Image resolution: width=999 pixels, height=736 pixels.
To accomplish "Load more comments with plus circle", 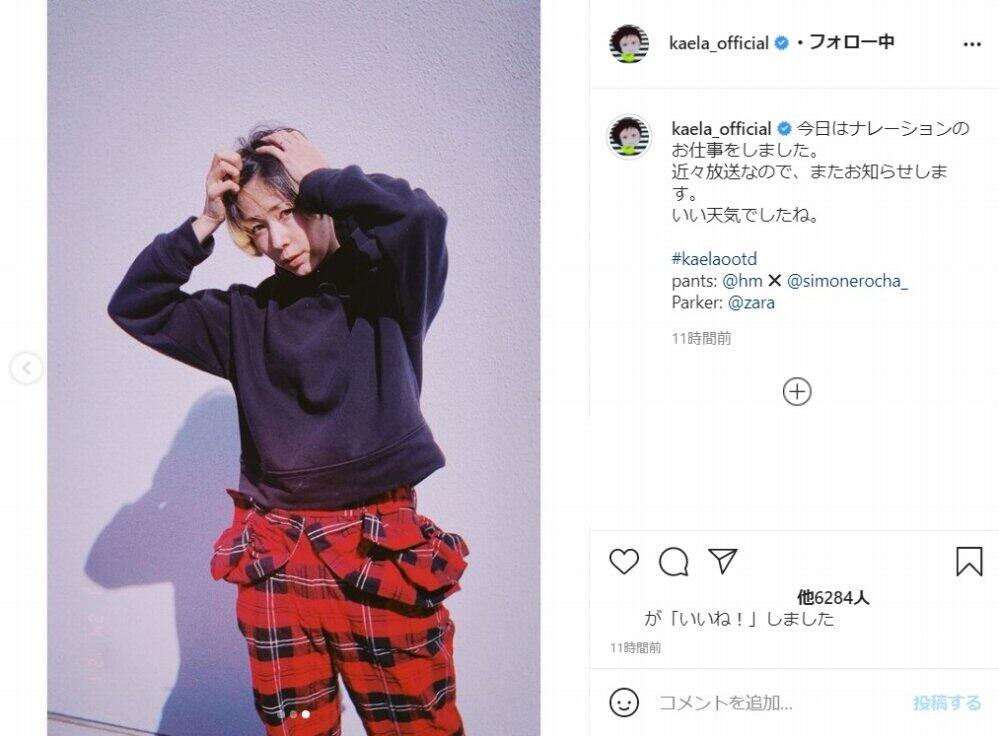I will pyautogui.click(x=797, y=391).
